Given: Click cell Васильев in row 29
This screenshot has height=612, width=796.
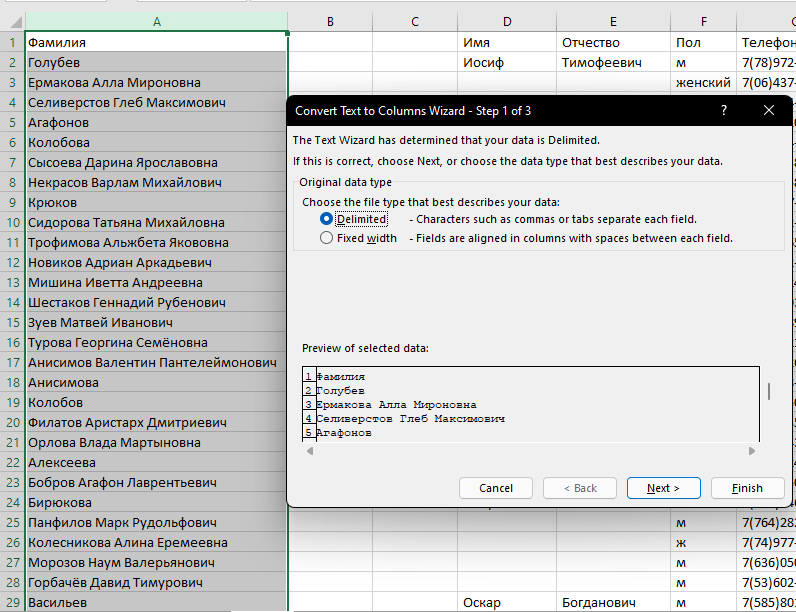Looking at the screenshot, I should coord(156,602).
